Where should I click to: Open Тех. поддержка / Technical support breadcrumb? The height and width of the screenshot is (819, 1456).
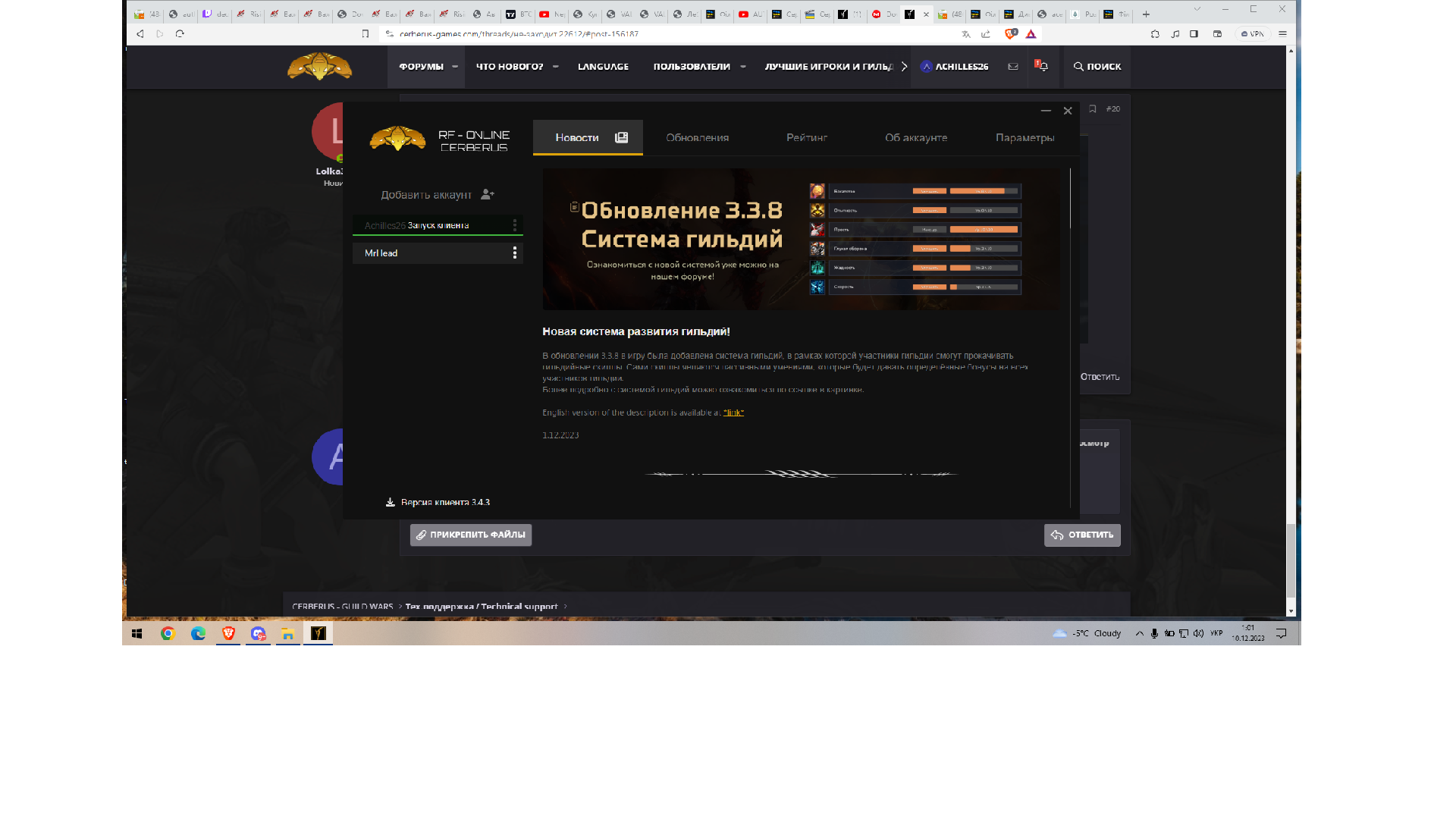tap(482, 607)
